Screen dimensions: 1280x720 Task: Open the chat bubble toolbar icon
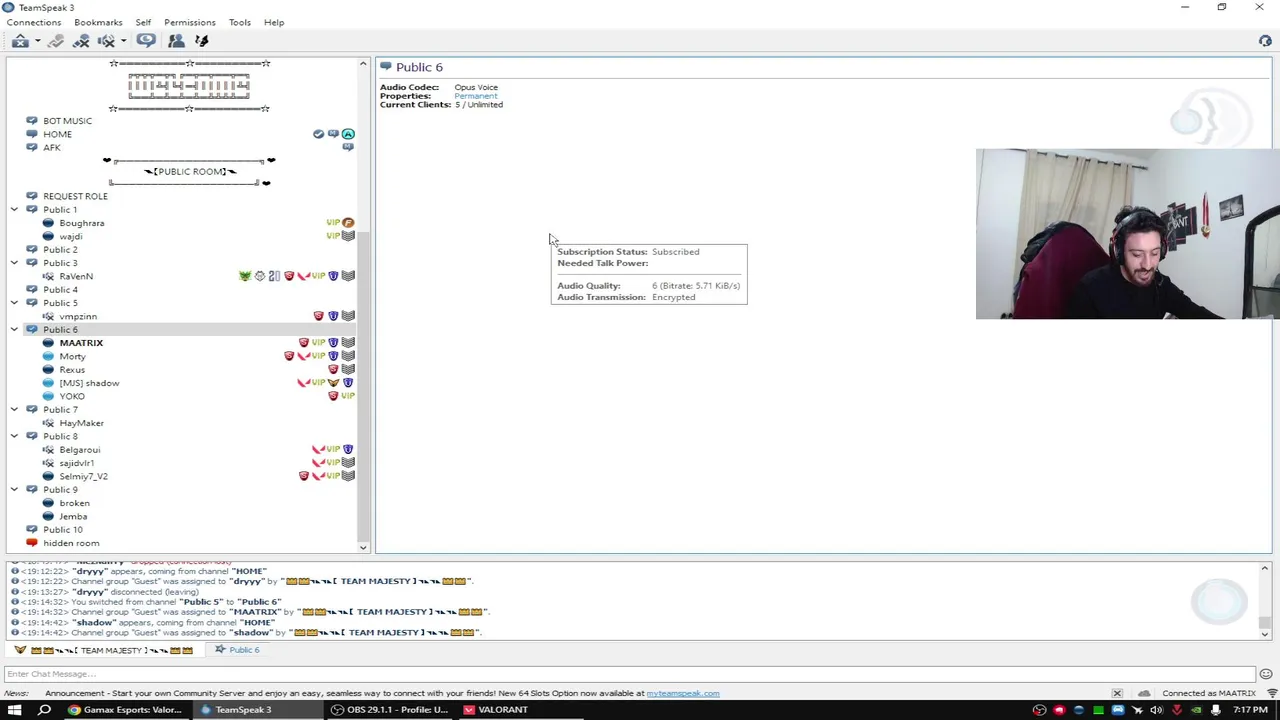click(146, 41)
